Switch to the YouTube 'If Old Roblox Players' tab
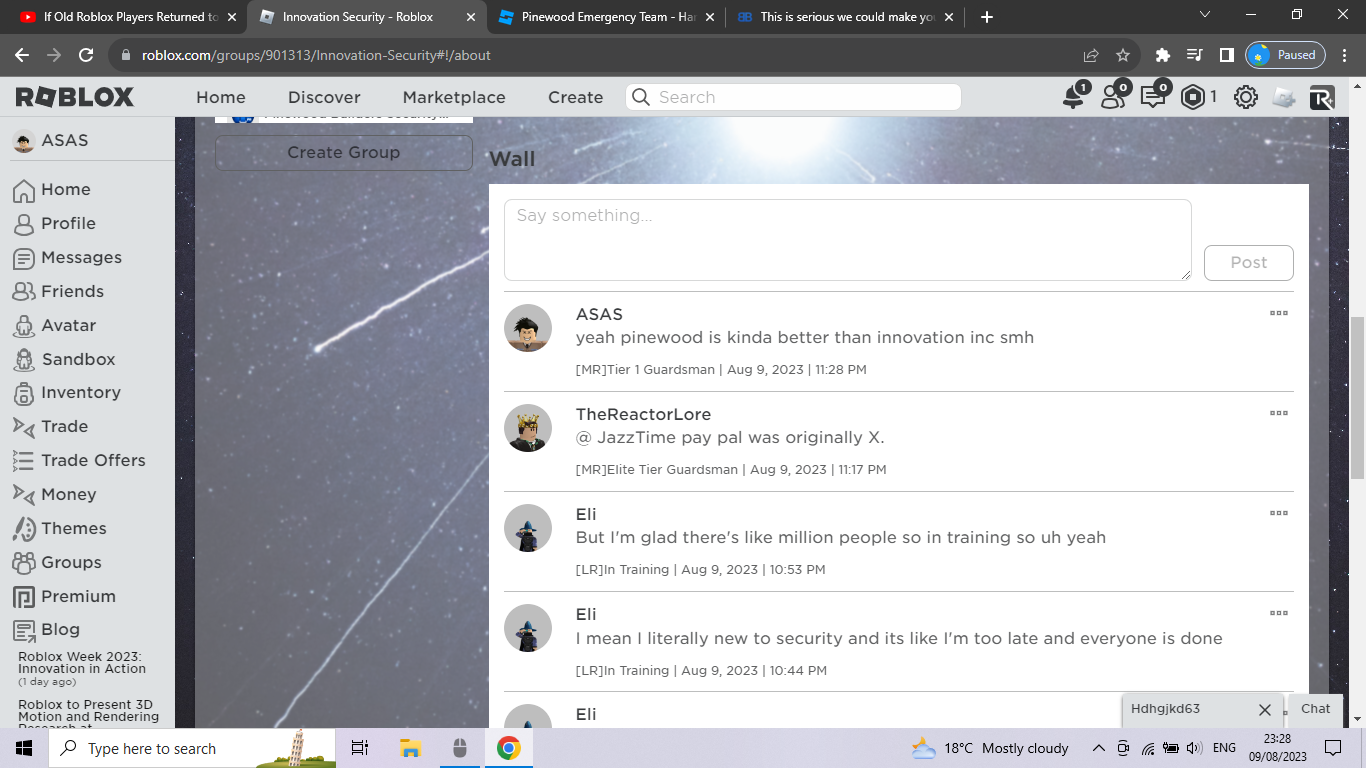Screen dimensions: 1366x768 (x=127, y=17)
